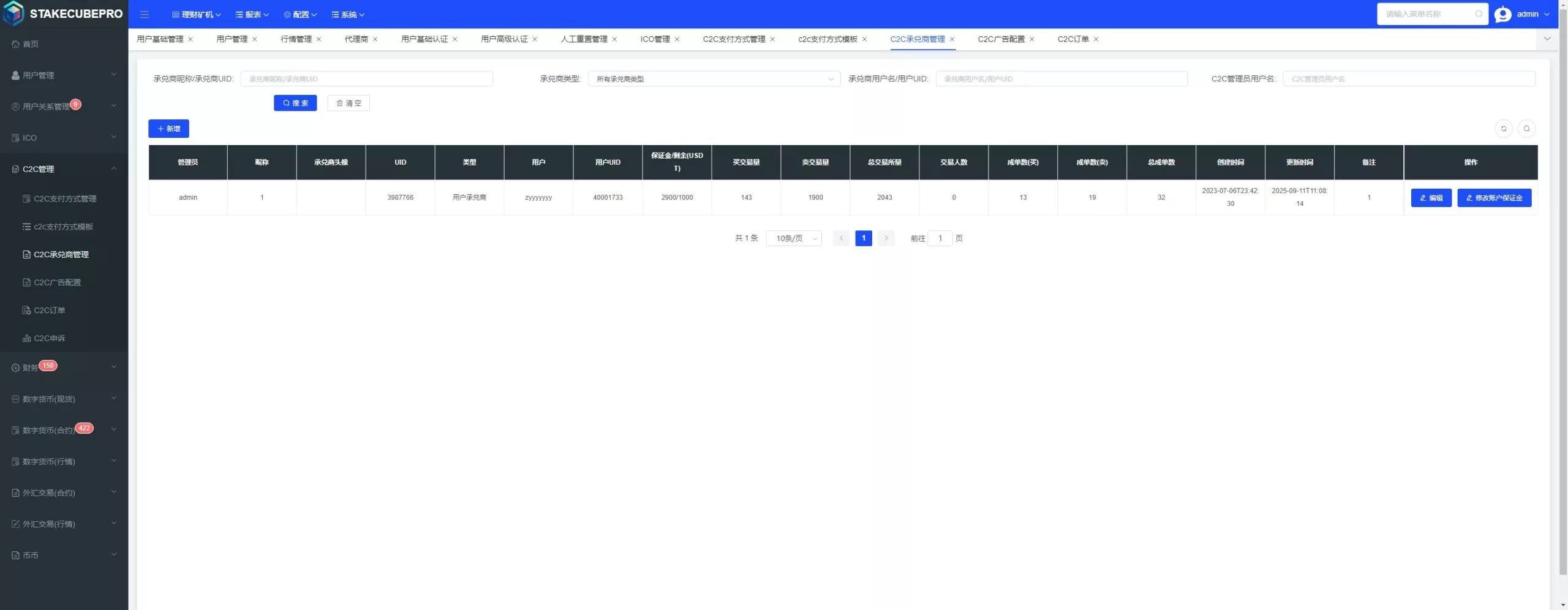Expand 数字货币(合约) sidebar group
Viewport: 1568px width, 610px height.
pyautogui.click(x=64, y=429)
